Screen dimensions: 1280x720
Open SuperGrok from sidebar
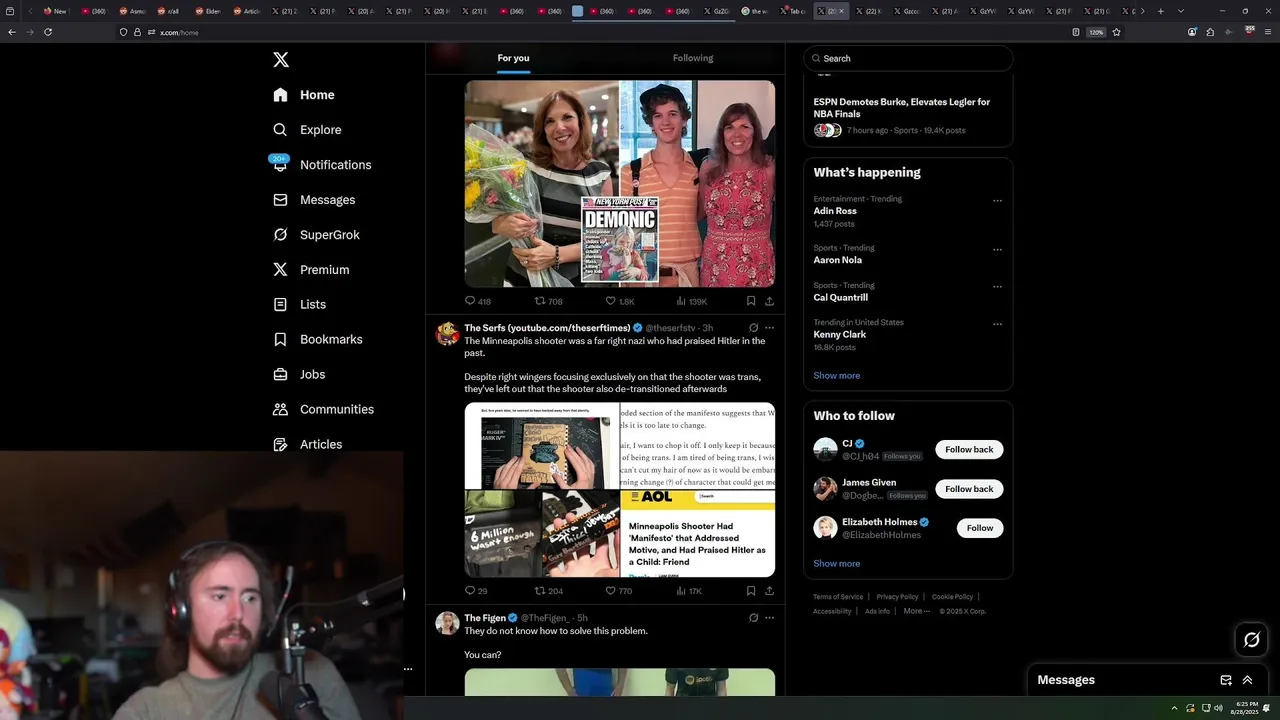[x=316, y=235]
